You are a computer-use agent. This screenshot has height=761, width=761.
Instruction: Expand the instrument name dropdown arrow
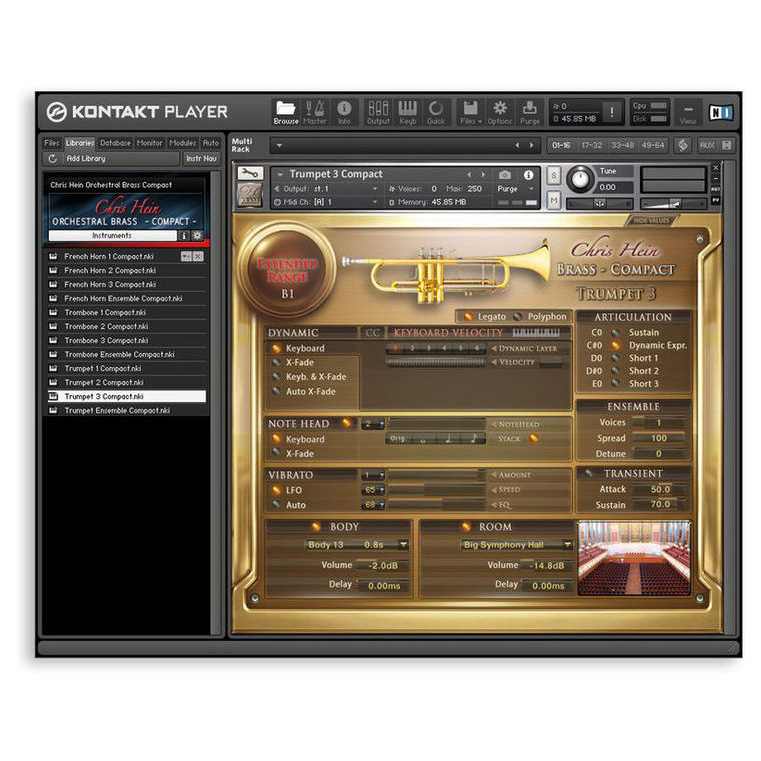[280, 175]
